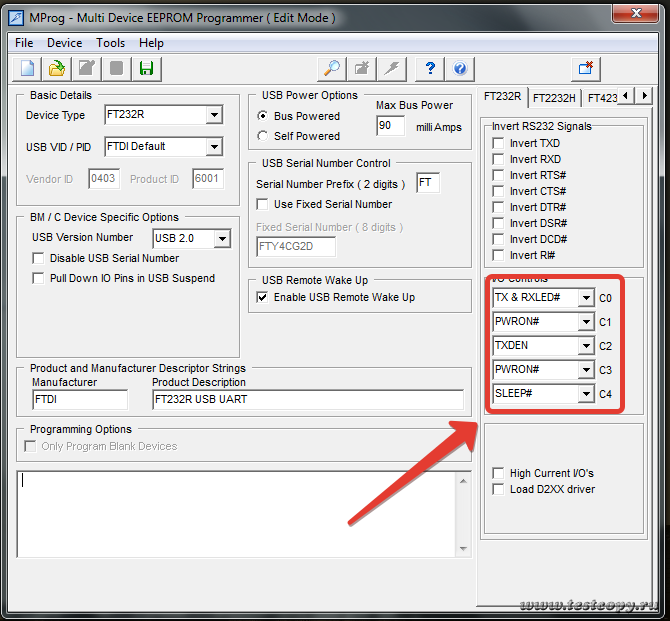
Task: Toggle Use Fixed Serial Number checkbox
Action: coord(263,204)
